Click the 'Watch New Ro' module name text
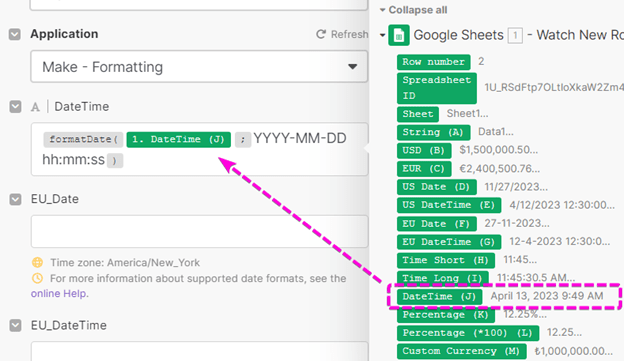 pos(580,35)
